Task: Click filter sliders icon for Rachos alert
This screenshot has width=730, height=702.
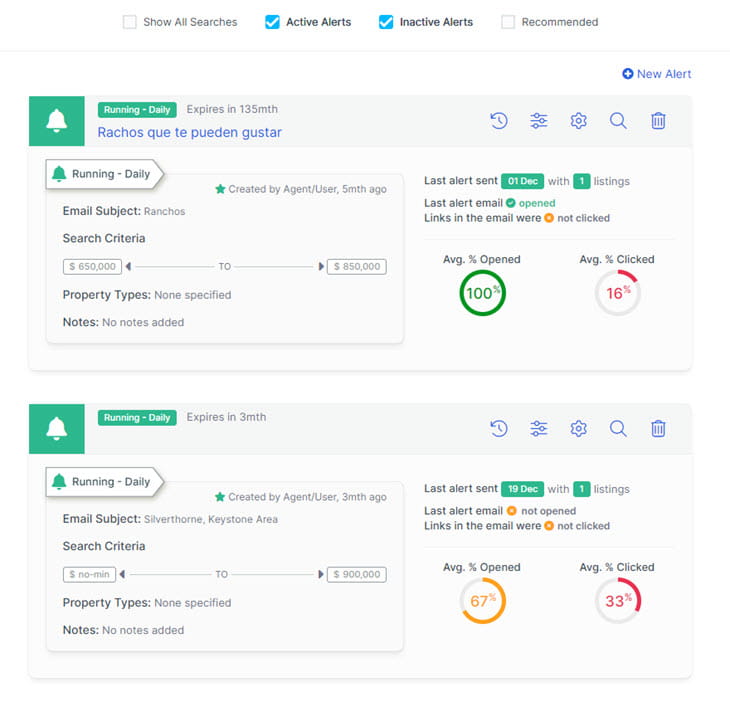Action: tap(539, 121)
